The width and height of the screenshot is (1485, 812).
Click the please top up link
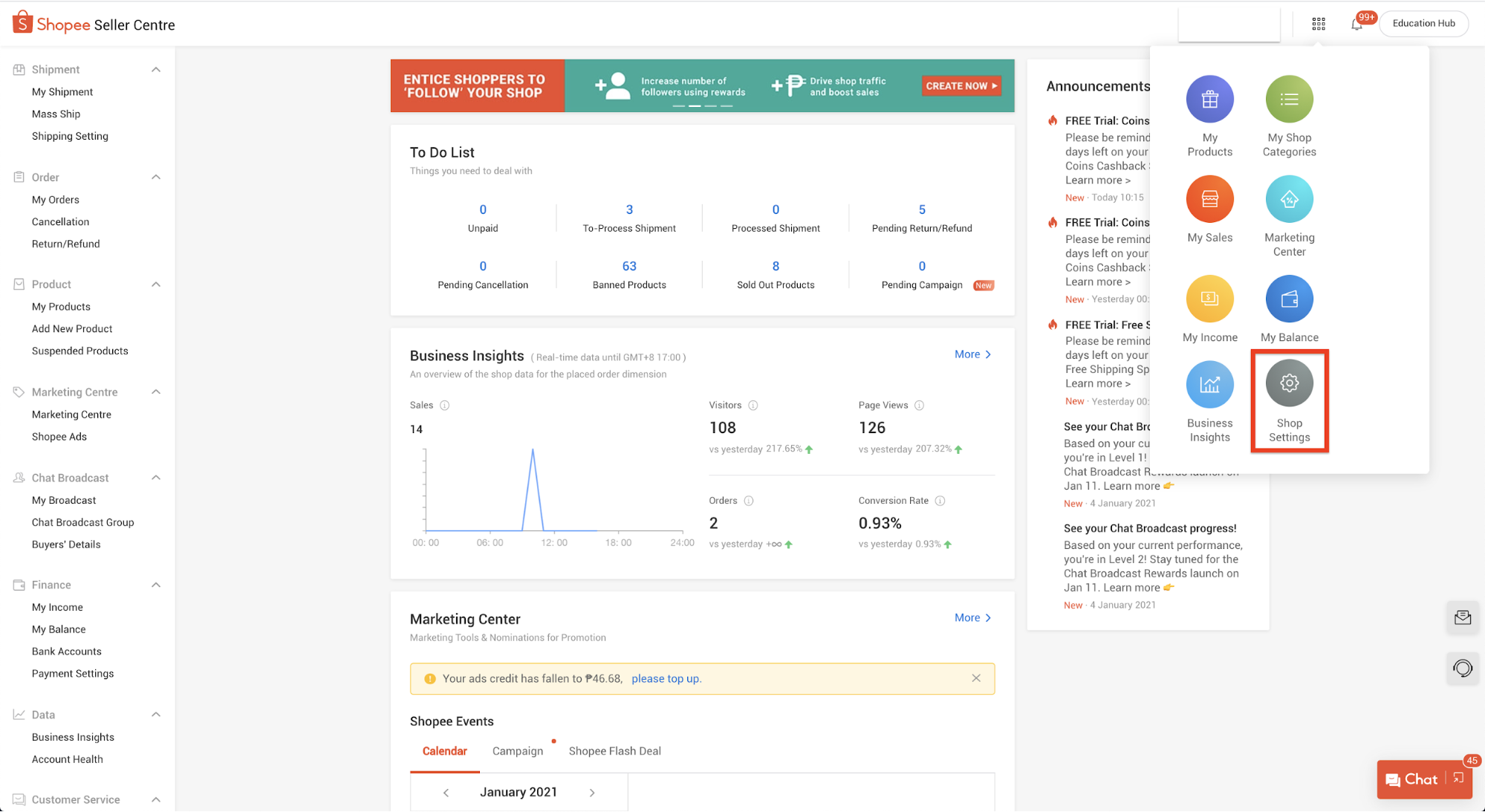pos(666,678)
